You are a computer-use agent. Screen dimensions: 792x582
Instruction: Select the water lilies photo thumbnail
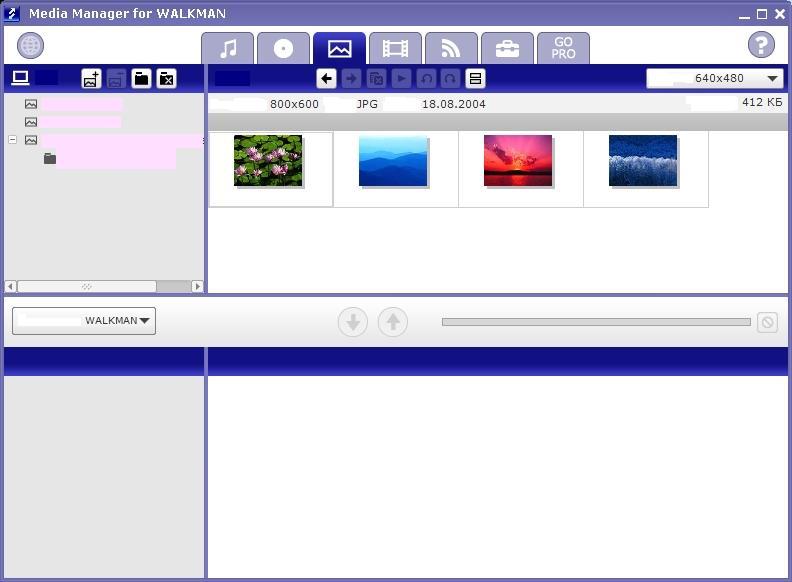click(268, 161)
